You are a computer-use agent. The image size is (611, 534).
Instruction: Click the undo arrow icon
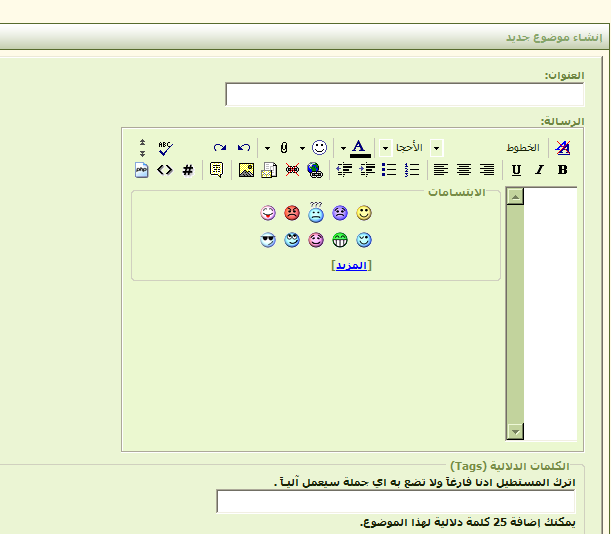click(x=244, y=147)
